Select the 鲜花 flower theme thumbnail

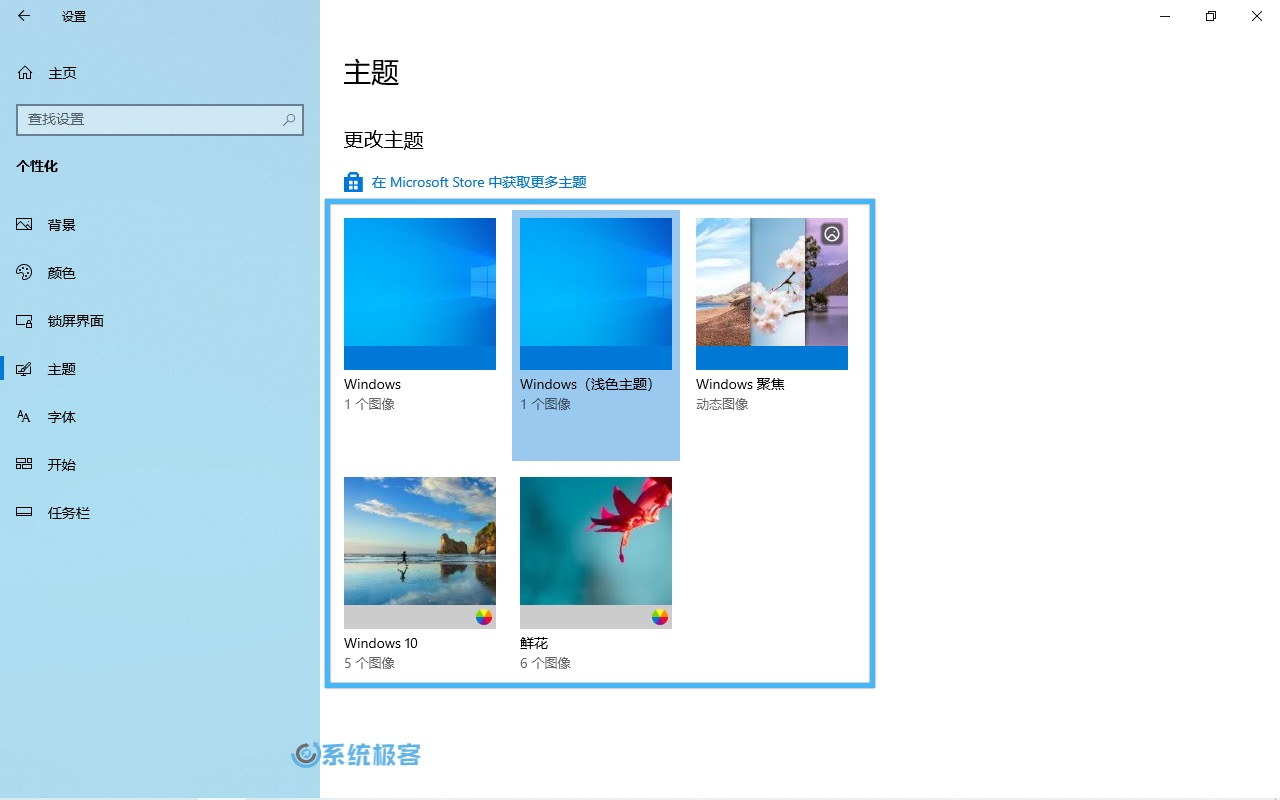tap(596, 553)
